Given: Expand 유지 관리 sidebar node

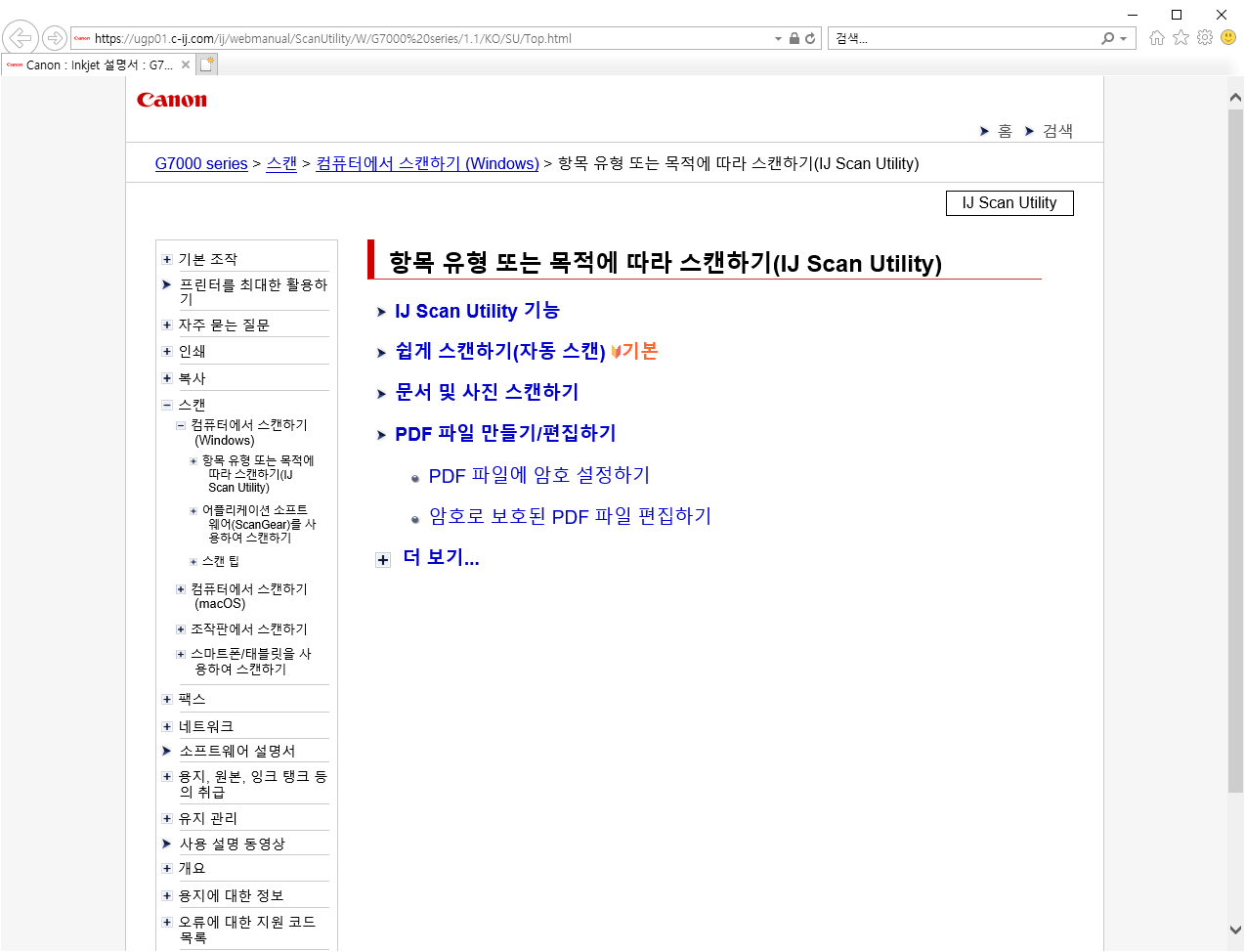Looking at the screenshot, I should [167, 818].
